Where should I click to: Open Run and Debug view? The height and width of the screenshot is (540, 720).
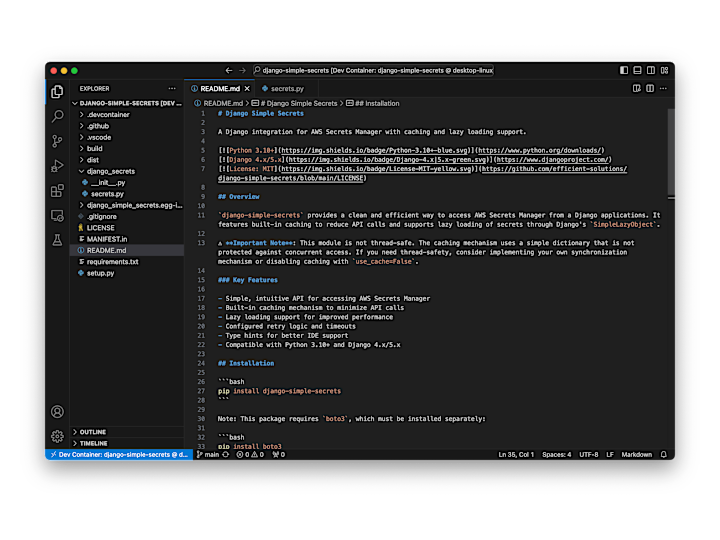point(57,166)
